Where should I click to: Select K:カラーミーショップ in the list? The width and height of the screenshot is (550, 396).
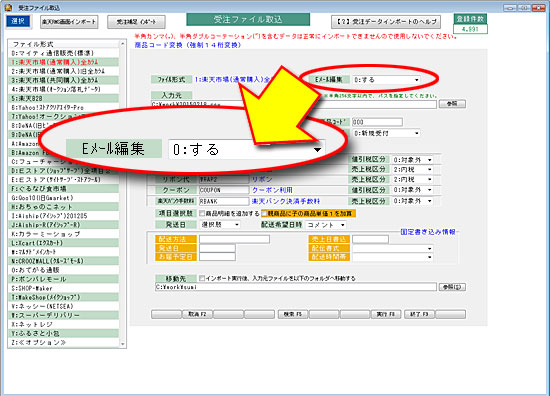coord(63,234)
